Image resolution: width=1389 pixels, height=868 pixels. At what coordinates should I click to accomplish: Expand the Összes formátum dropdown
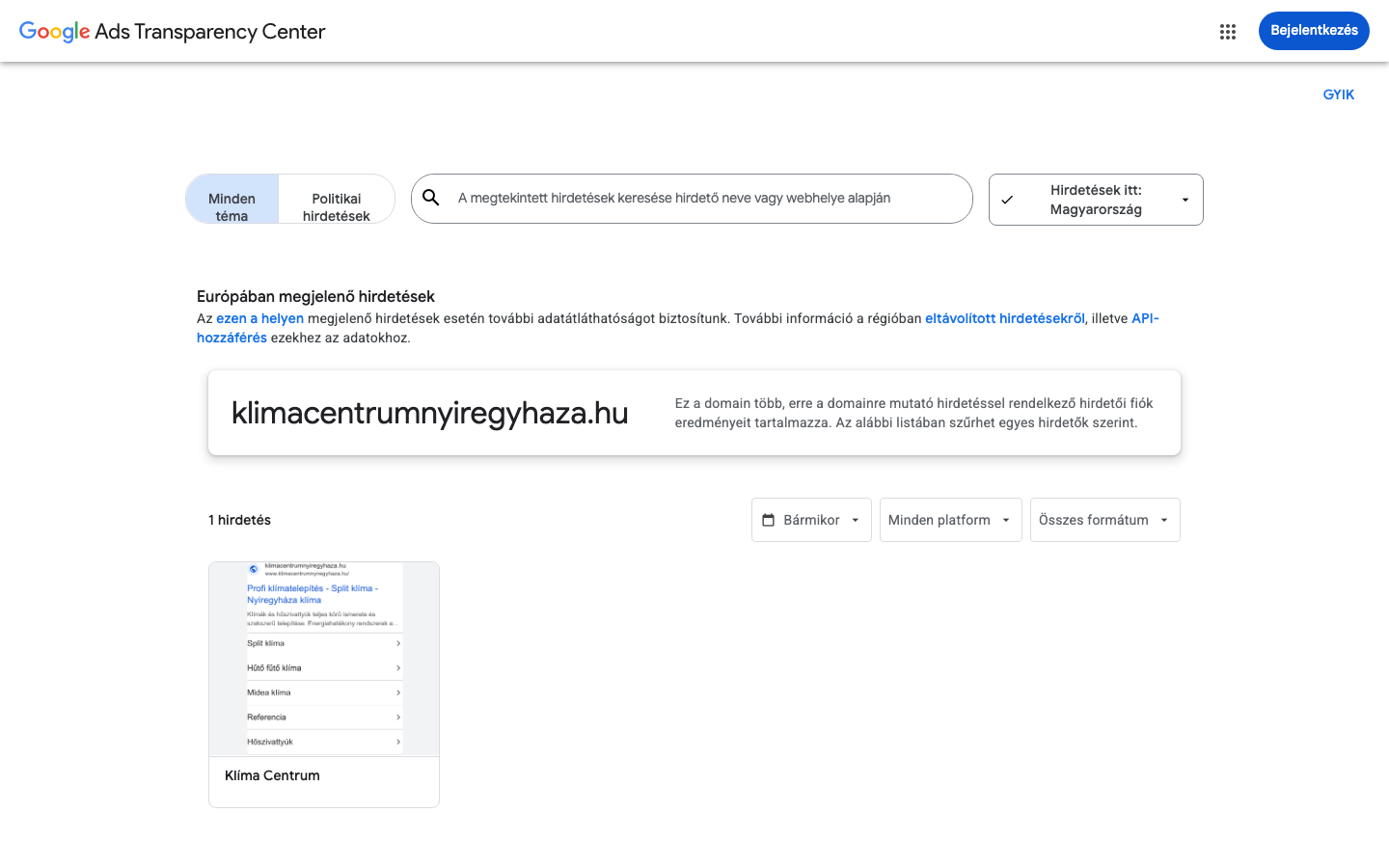pos(1104,520)
